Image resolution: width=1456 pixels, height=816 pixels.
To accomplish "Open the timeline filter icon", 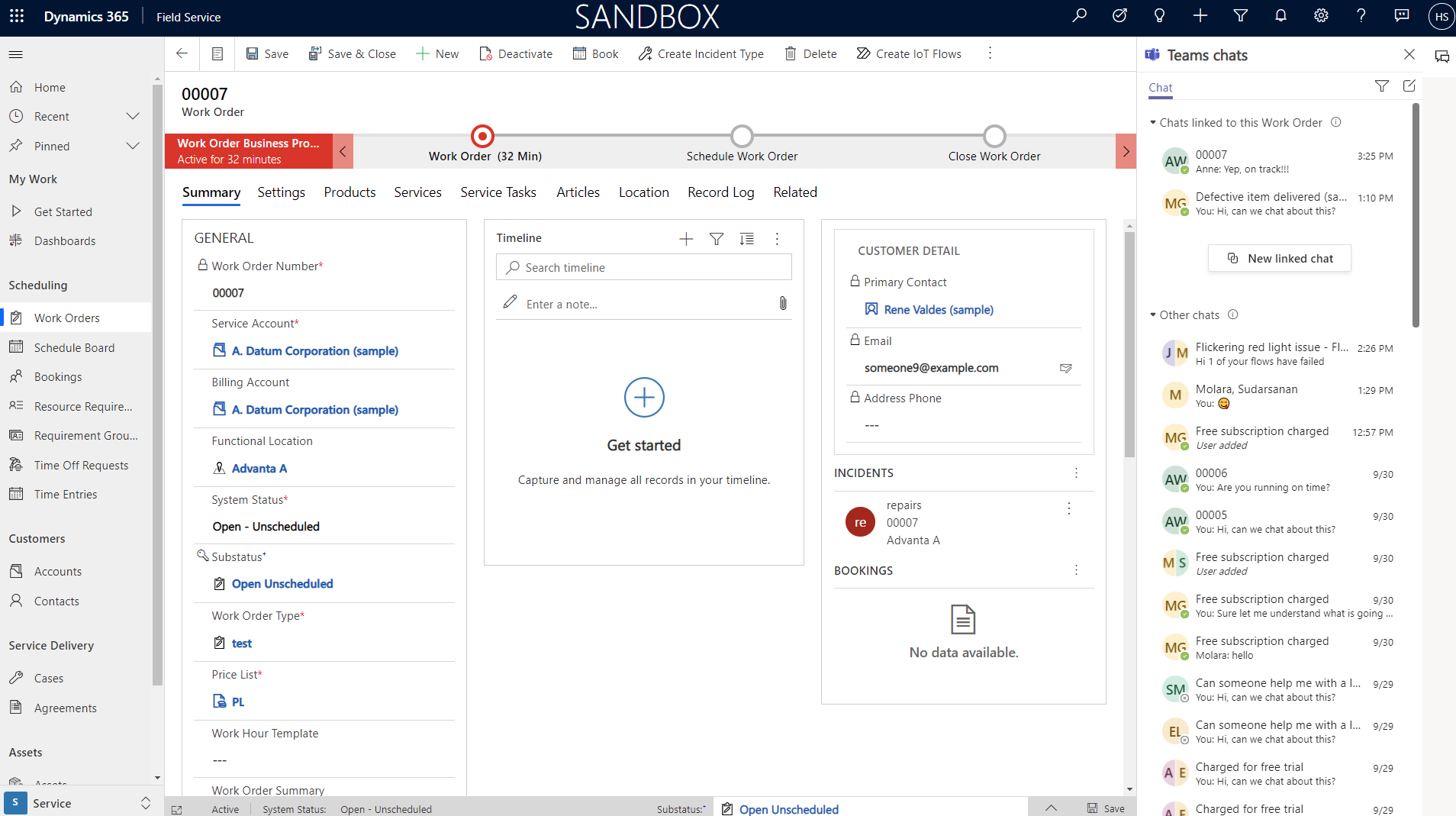I will coord(716,238).
